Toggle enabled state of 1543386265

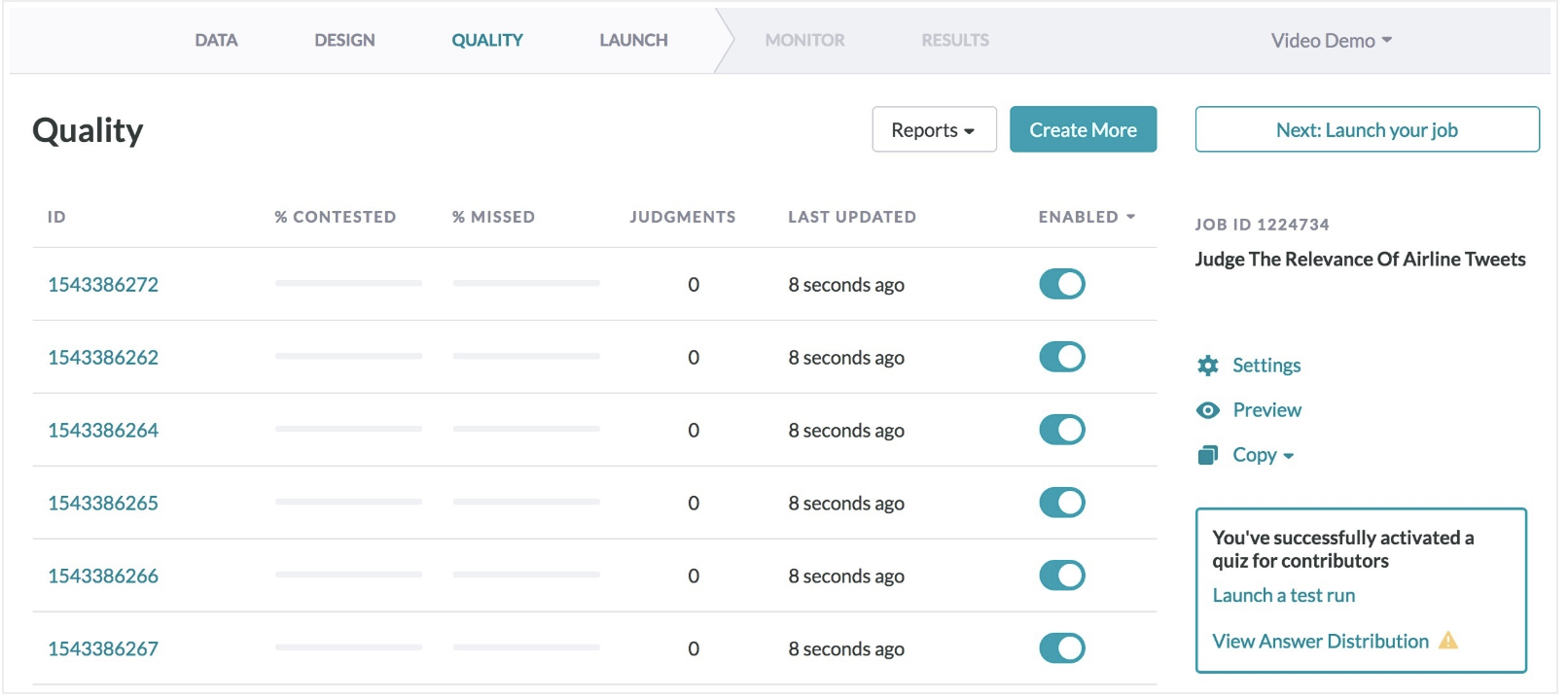[x=1061, y=503]
